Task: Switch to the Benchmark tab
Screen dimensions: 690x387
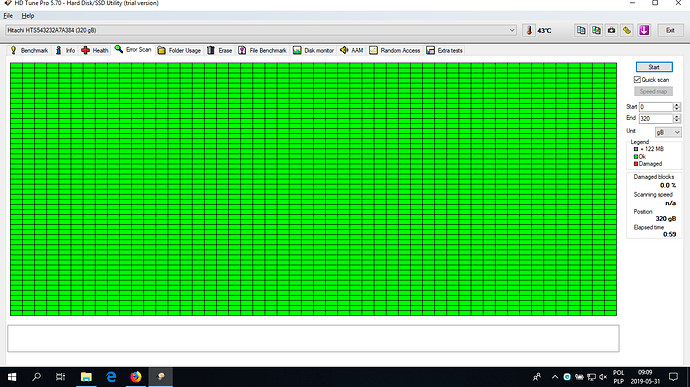Action: pos(29,50)
